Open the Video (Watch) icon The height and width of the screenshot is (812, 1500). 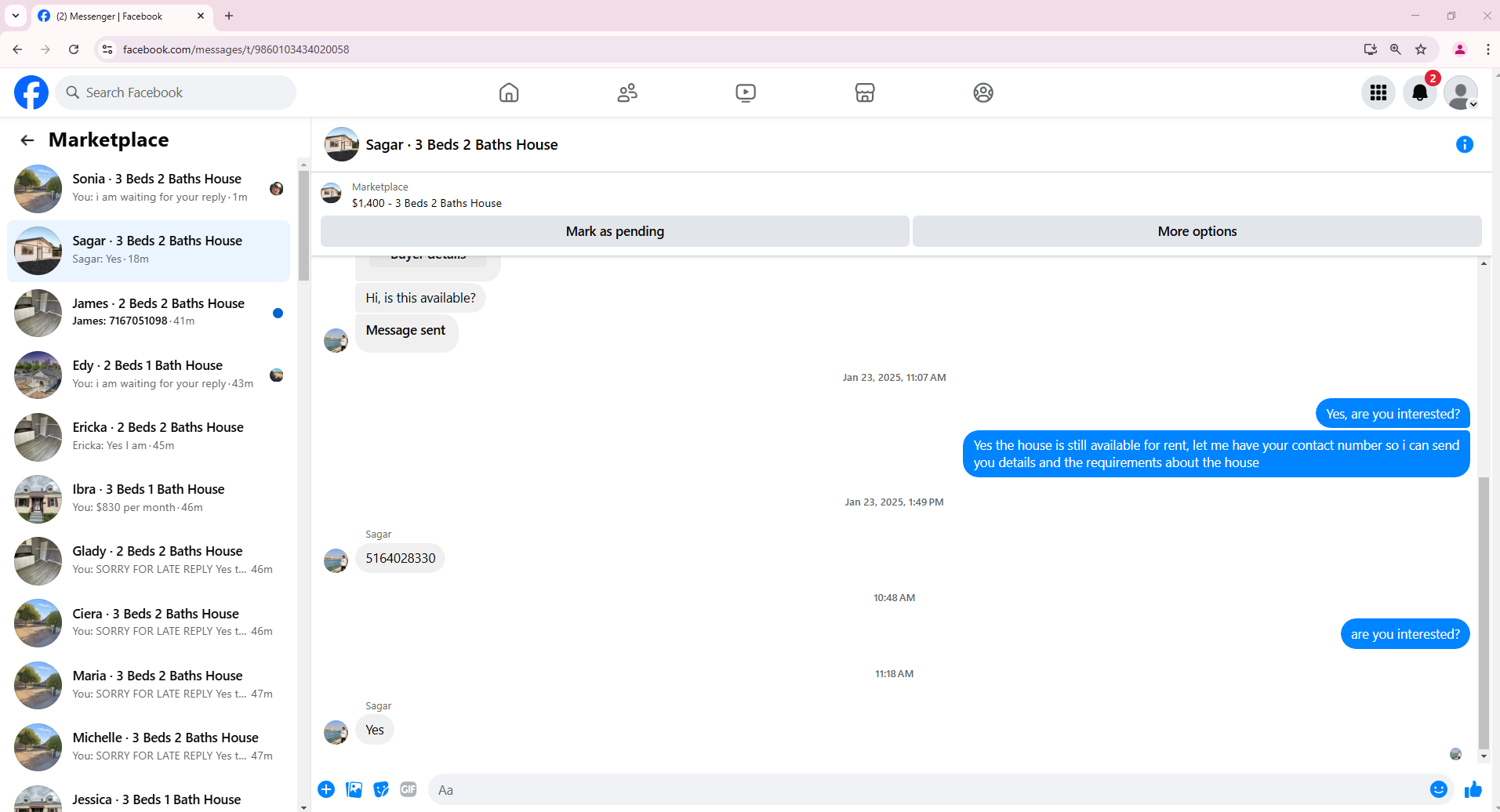746,92
